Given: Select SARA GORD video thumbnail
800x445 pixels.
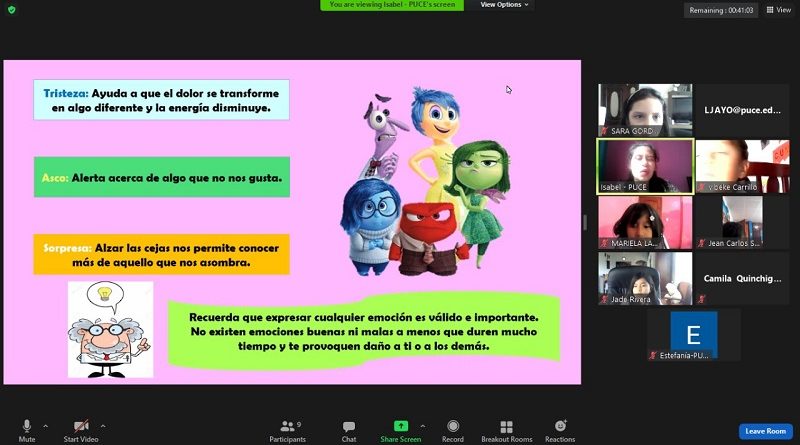Looking at the screenshot, I should point(645,110).
